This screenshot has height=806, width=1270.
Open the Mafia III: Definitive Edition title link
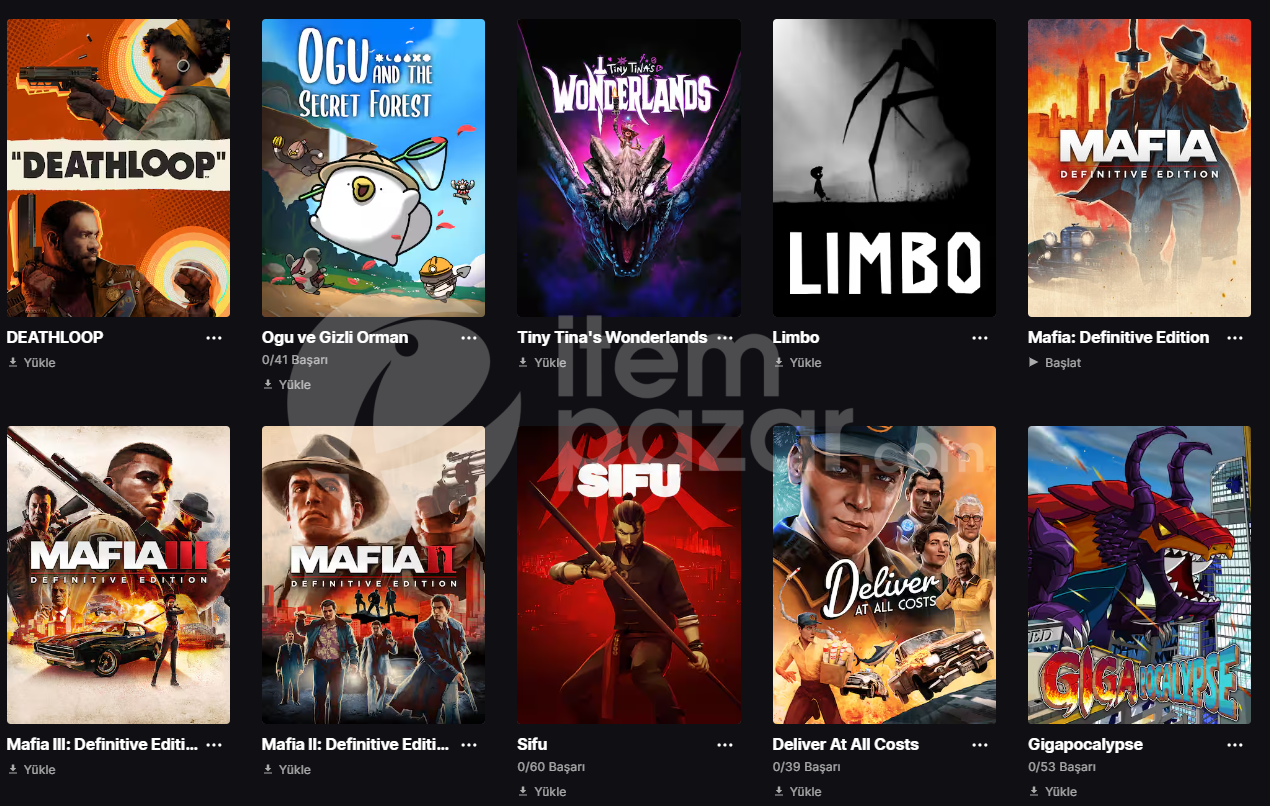click(103, 745)
